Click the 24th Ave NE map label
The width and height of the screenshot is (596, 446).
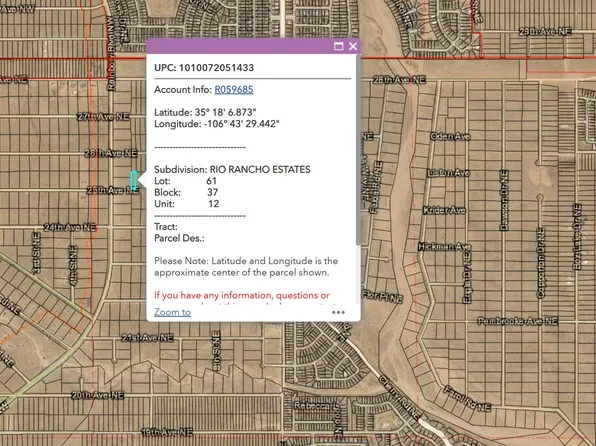70,227
